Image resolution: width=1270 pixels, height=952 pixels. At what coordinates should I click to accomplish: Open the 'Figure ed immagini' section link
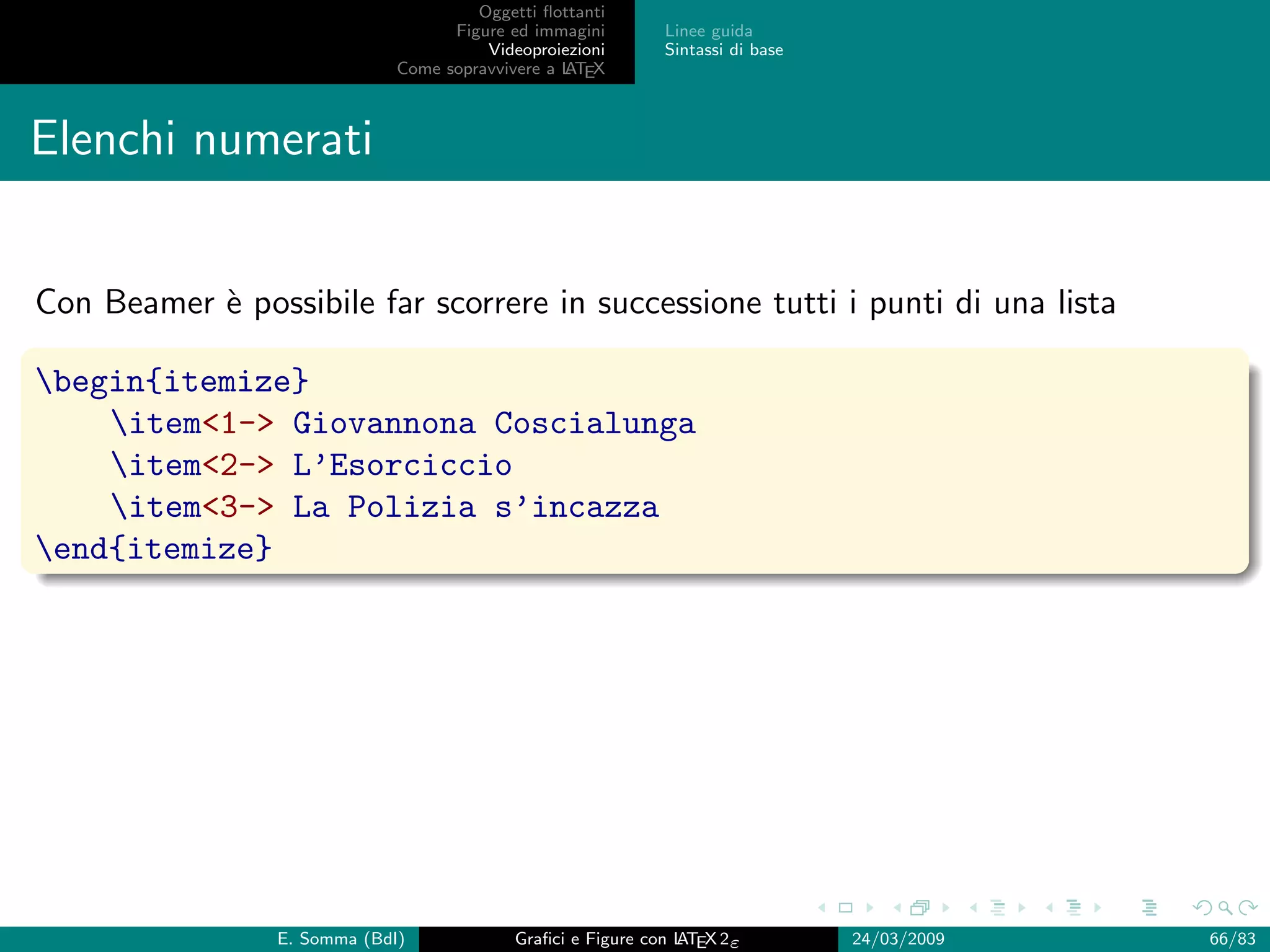point(530,31)
